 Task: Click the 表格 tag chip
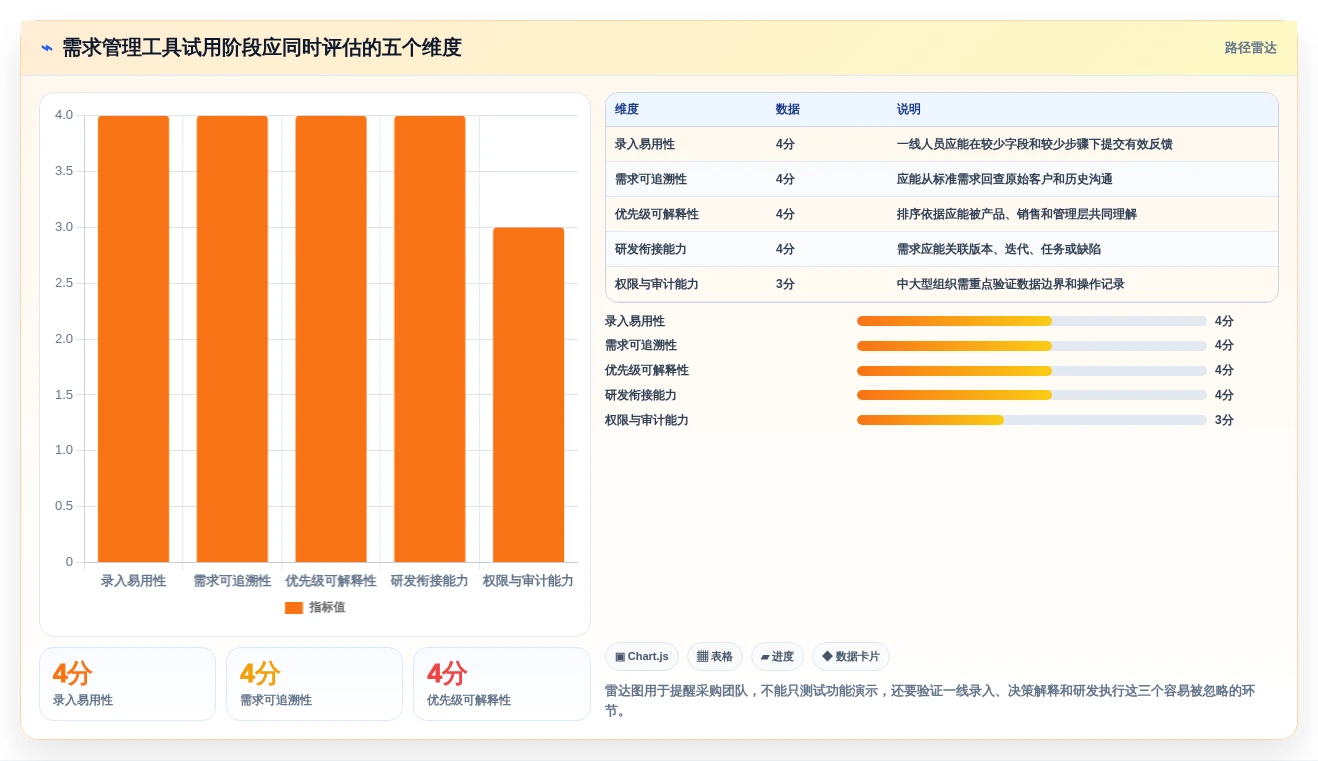pyautogui.click(x=715, y=657)
